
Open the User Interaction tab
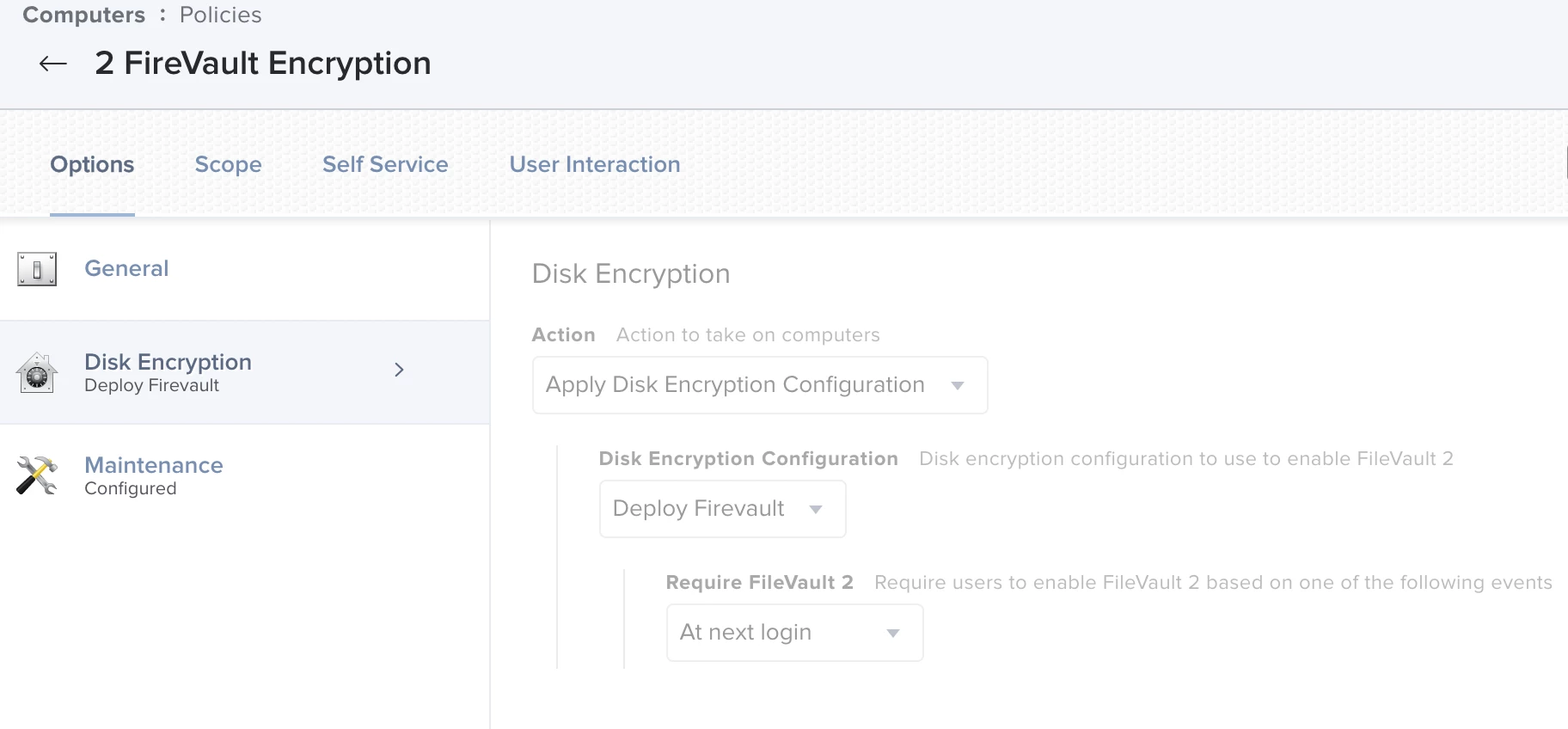pyautogui.click(x=595, y=164)
